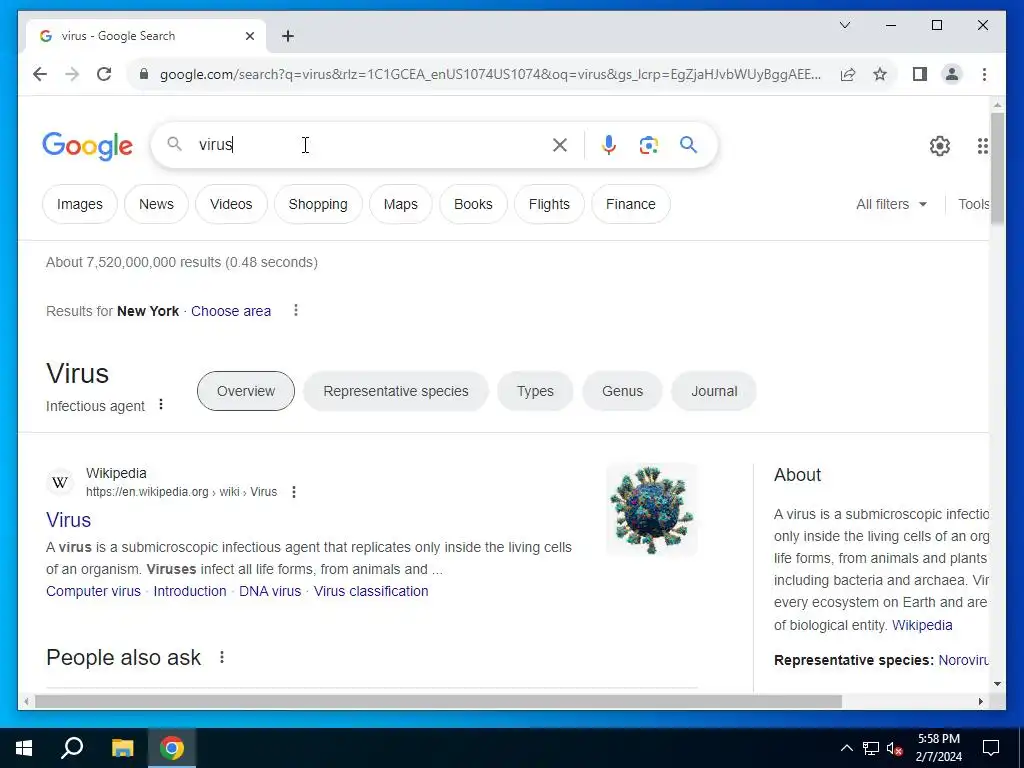Screen dimensions: 1024x768
Task: Select the Overview chip
Action: [246, 391]
